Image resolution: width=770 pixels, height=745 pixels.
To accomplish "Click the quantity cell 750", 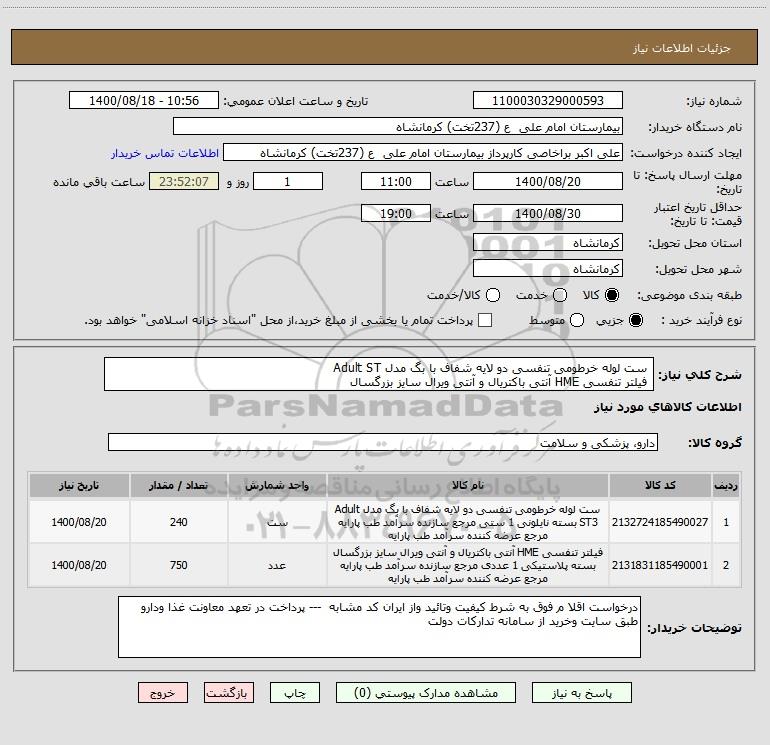I will tap(179, 565).
